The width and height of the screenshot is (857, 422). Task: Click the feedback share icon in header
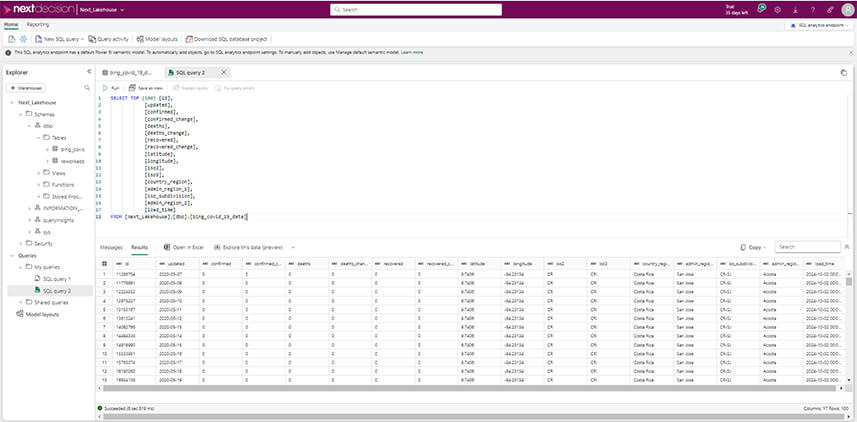(x=830, y=10)
